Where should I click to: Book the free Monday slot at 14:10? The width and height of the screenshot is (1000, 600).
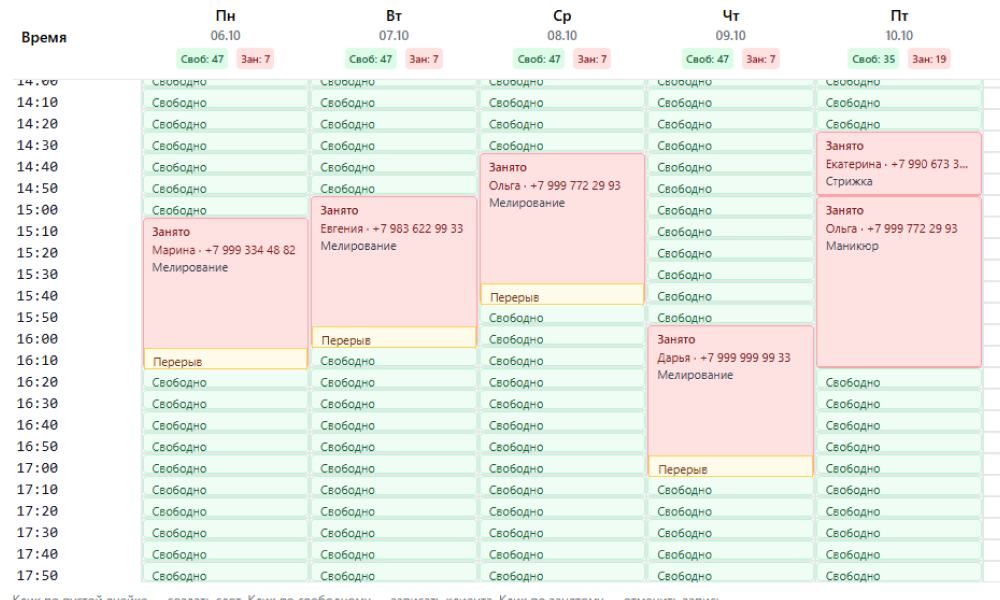(225, 102)
